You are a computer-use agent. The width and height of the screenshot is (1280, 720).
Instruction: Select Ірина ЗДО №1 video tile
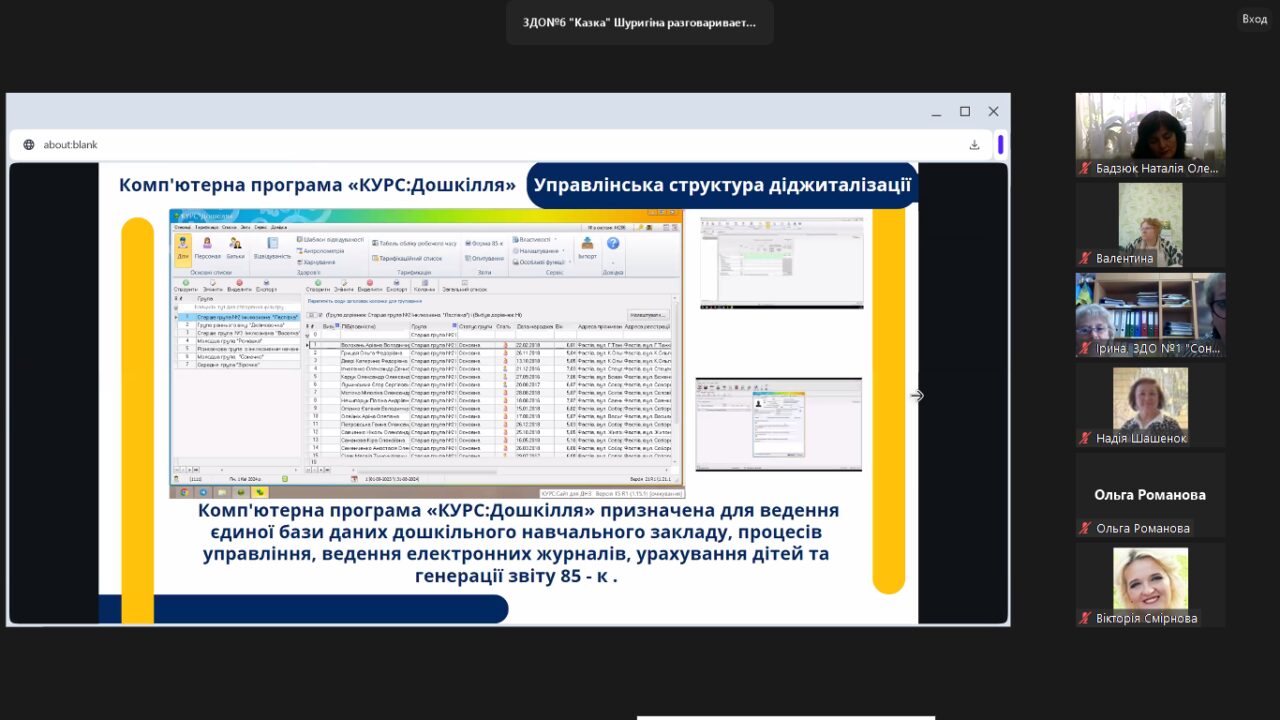(x=1150, y=315)
